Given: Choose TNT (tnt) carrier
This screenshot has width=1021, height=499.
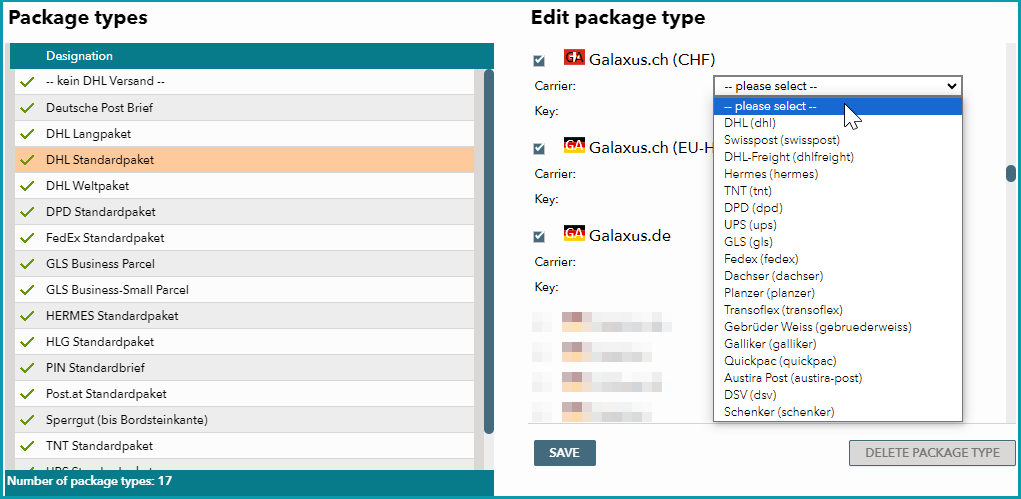Looking at the screenshot, I should (x=837, y=191).
